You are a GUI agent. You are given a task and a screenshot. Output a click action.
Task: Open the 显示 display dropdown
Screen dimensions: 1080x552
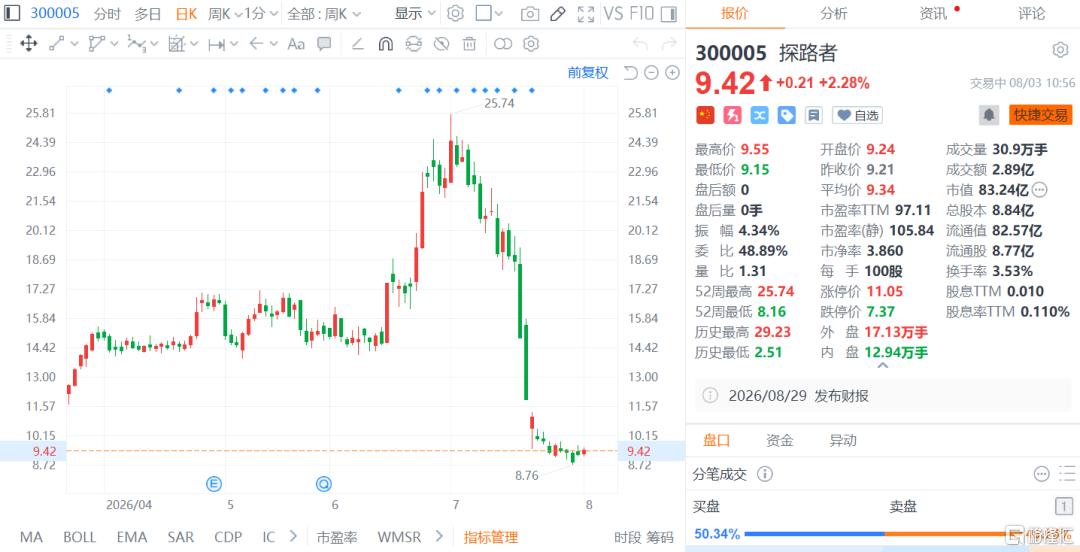[416, 13]
